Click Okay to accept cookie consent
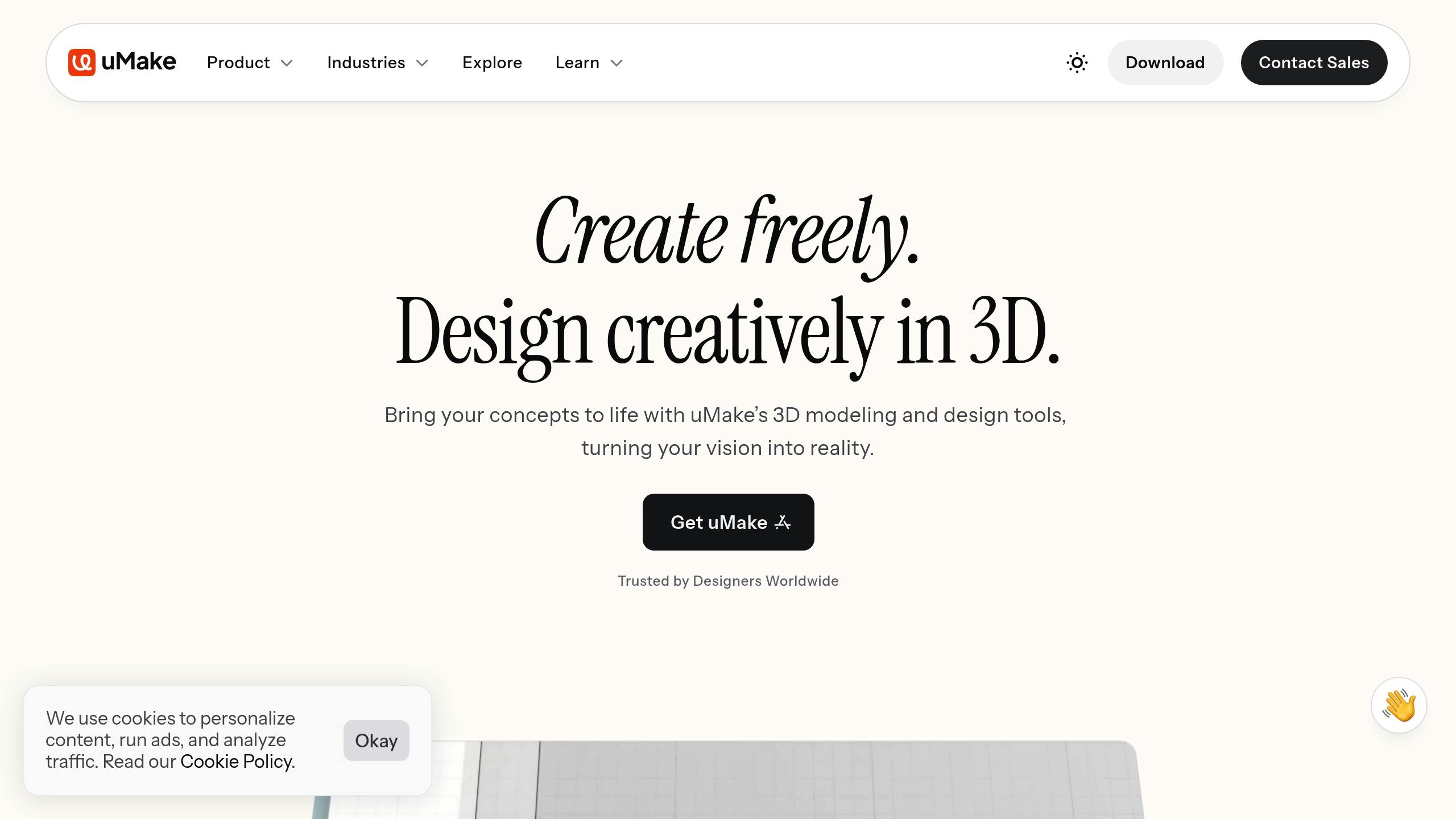This screenshot has width=1456, height=819. (x=376, y=740)
